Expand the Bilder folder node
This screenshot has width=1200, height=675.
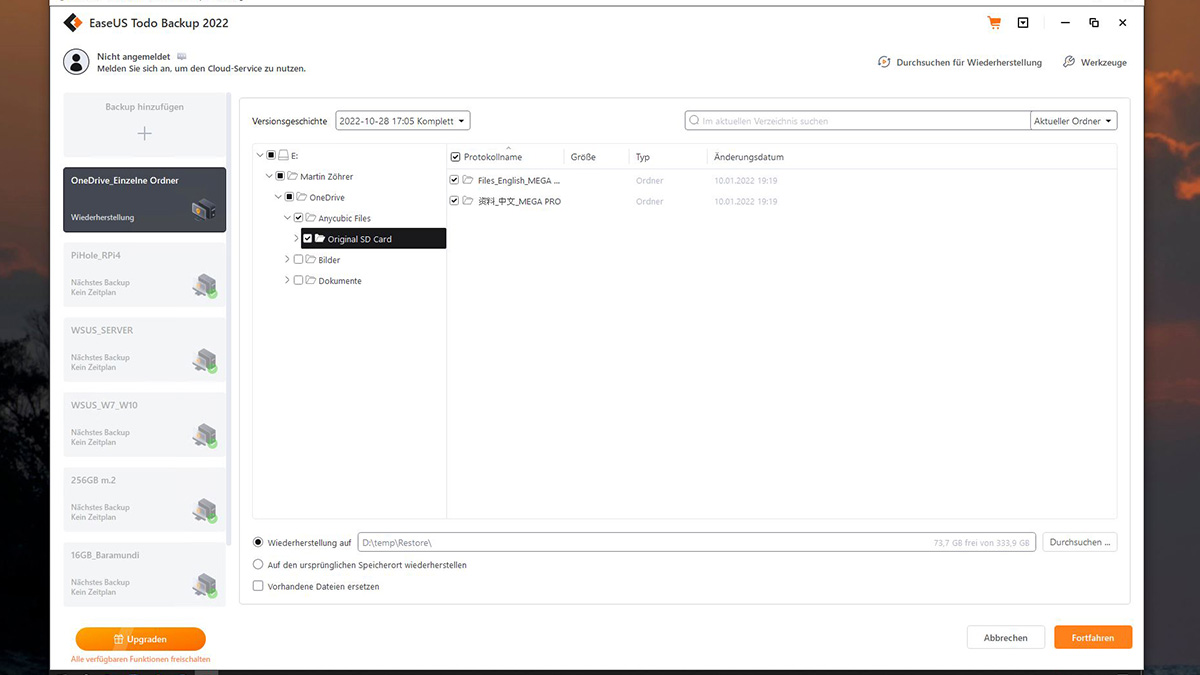coord(287,260)
